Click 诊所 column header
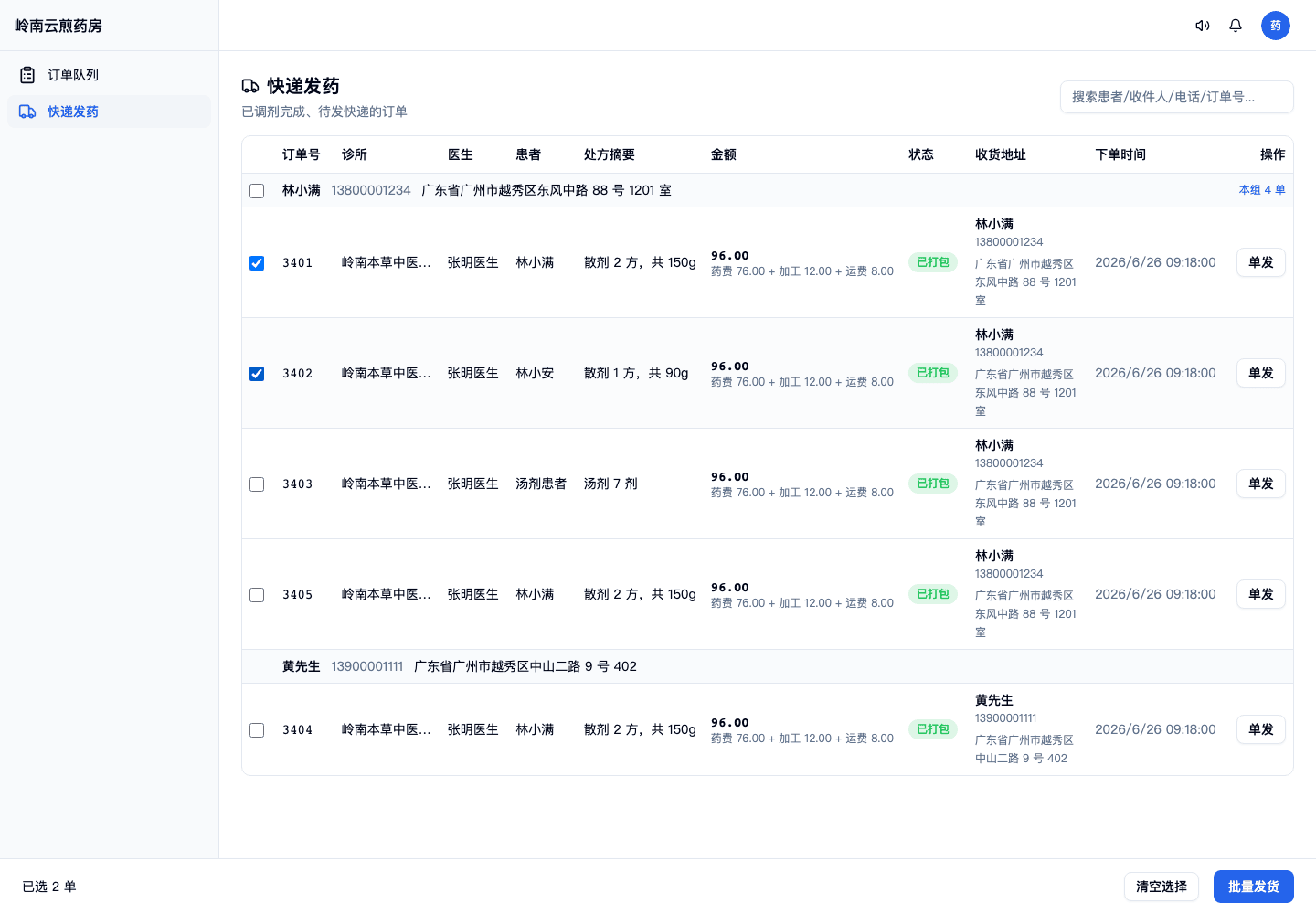 tap(355, 154)
